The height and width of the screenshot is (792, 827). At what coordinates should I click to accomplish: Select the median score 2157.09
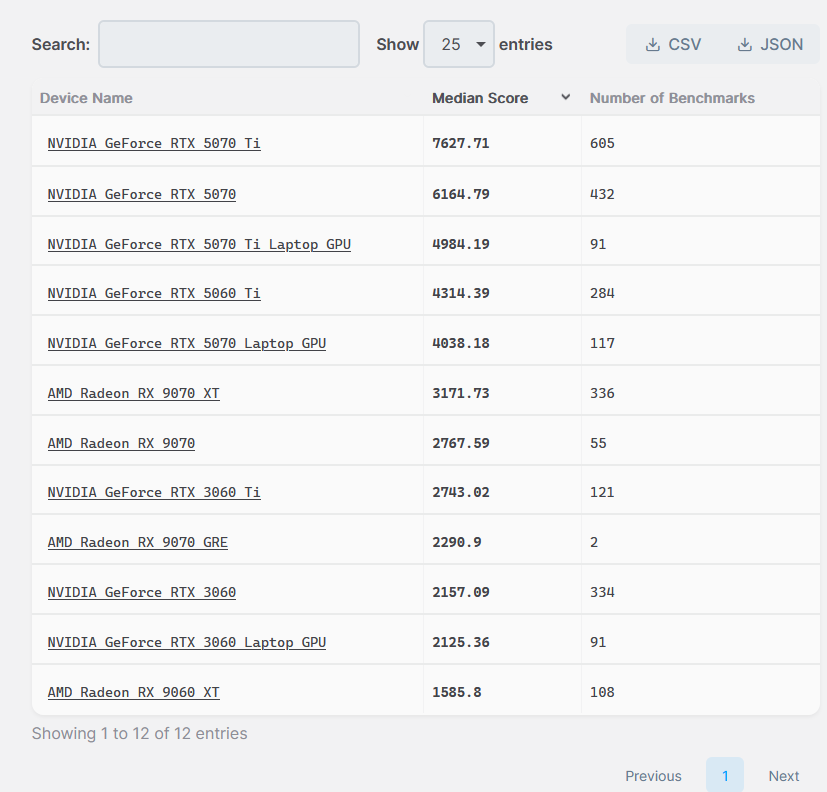coord(461,592)
